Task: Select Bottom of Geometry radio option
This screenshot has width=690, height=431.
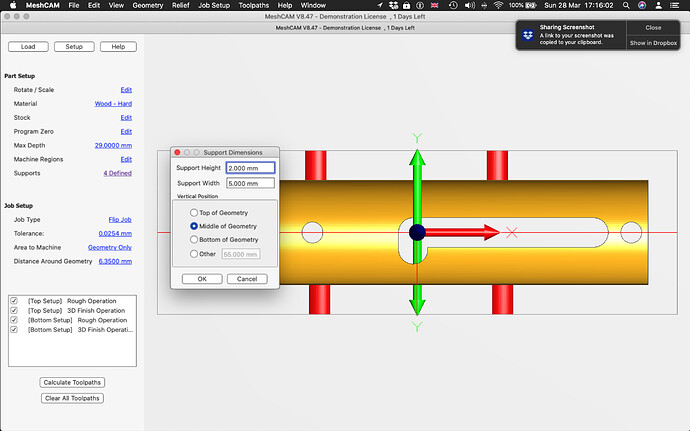Action: (194, 239)
